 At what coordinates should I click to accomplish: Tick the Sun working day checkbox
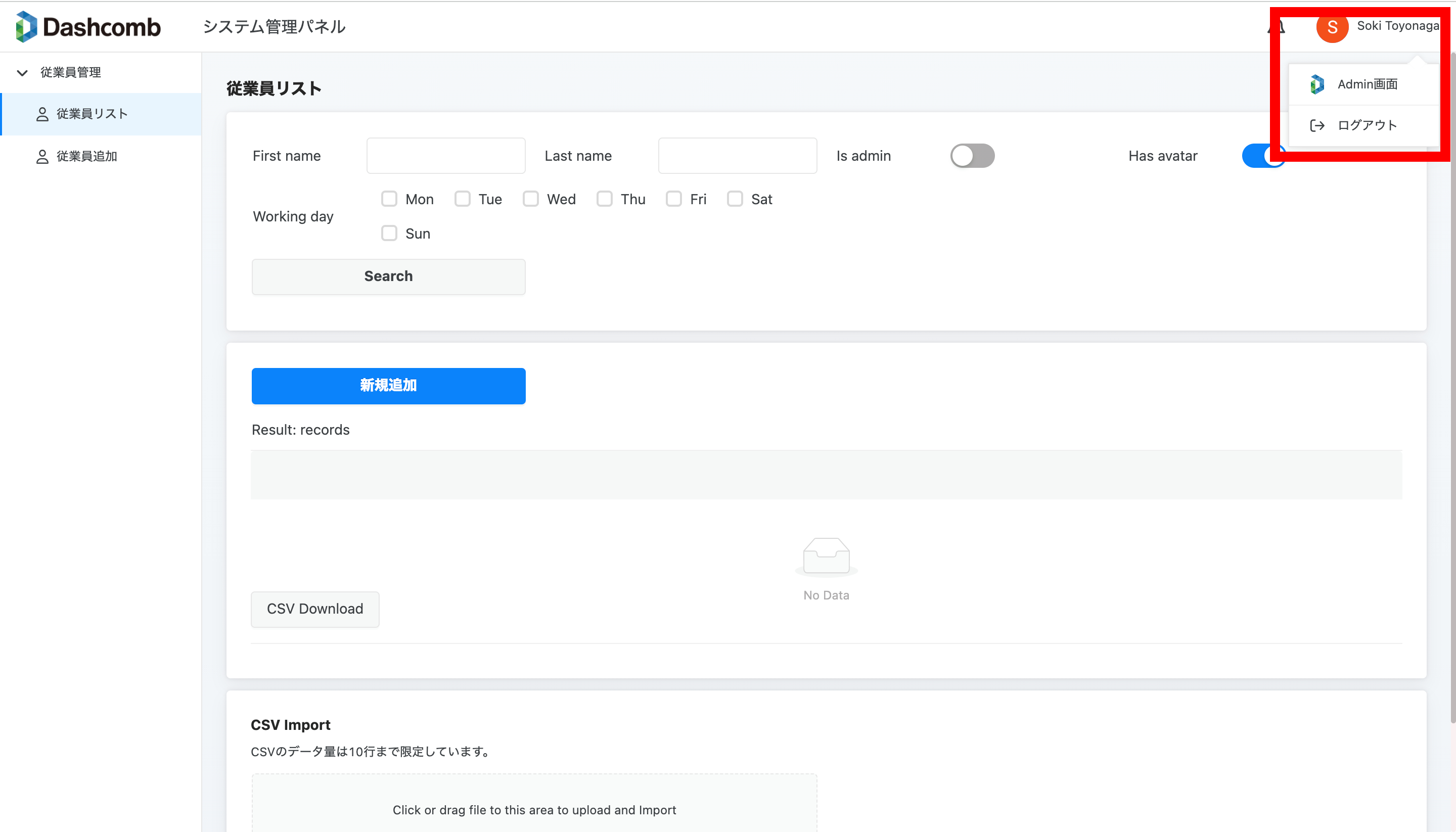tap(389, 233)
